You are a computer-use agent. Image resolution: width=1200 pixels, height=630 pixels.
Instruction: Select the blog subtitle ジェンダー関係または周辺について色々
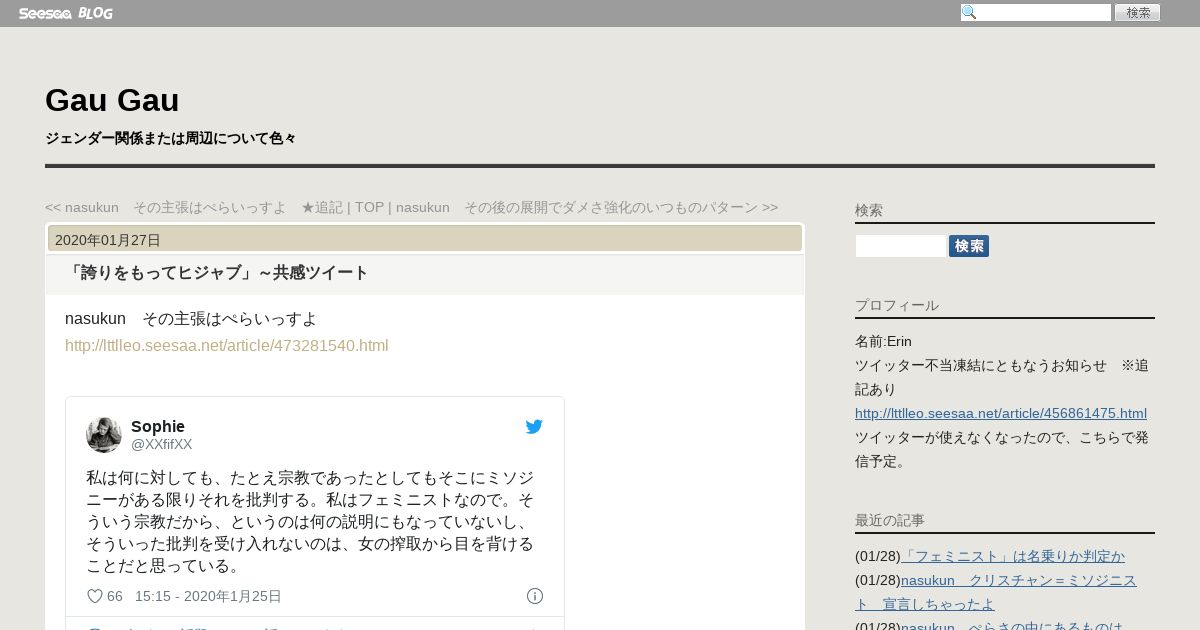pyautogui.click(x=170, y=138)
